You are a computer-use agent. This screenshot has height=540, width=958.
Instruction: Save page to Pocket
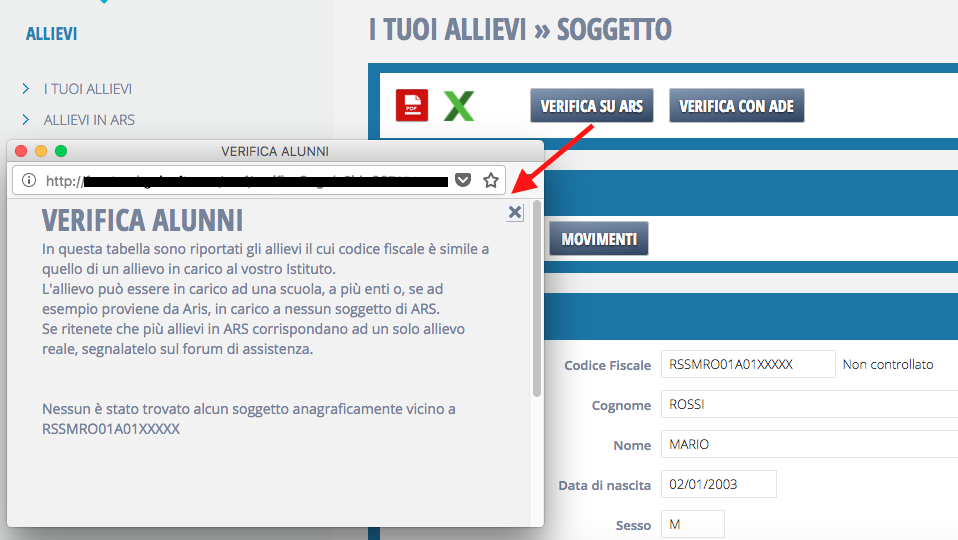pos(463,181)
